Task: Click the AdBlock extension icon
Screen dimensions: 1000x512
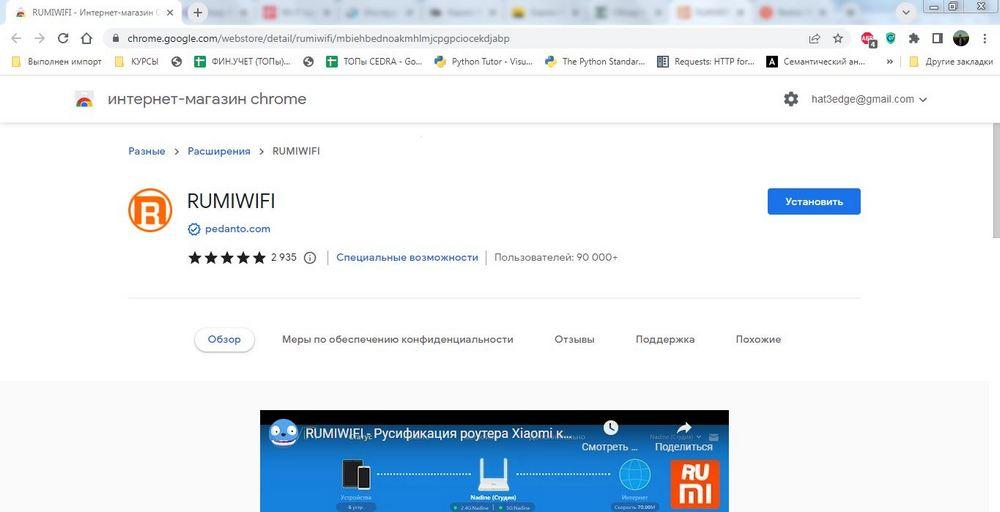Action: (x=867, y=39)
